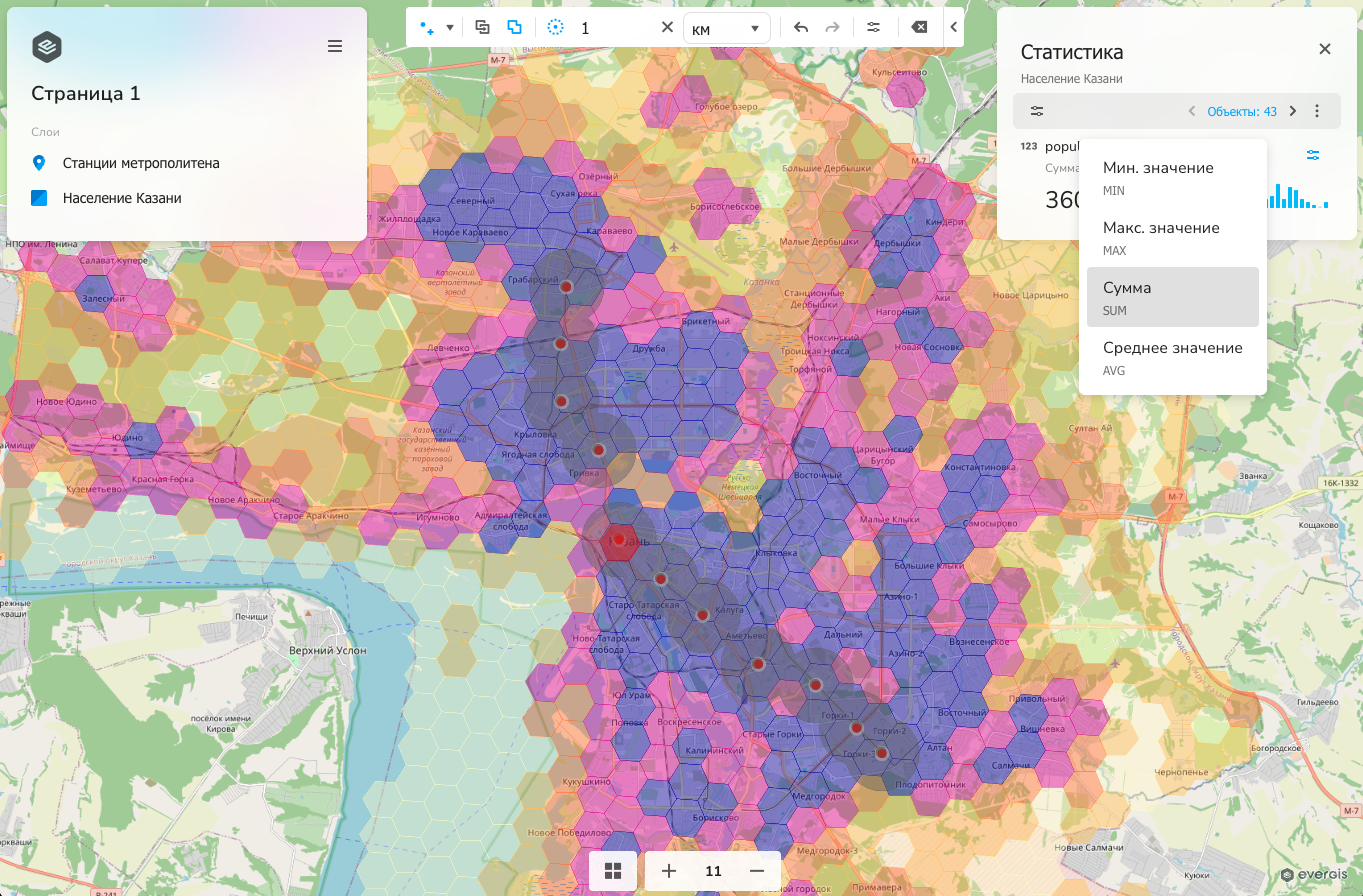Choose Макс. значение aggregation
1363x896 pixels.
[x=1173, y=237]
